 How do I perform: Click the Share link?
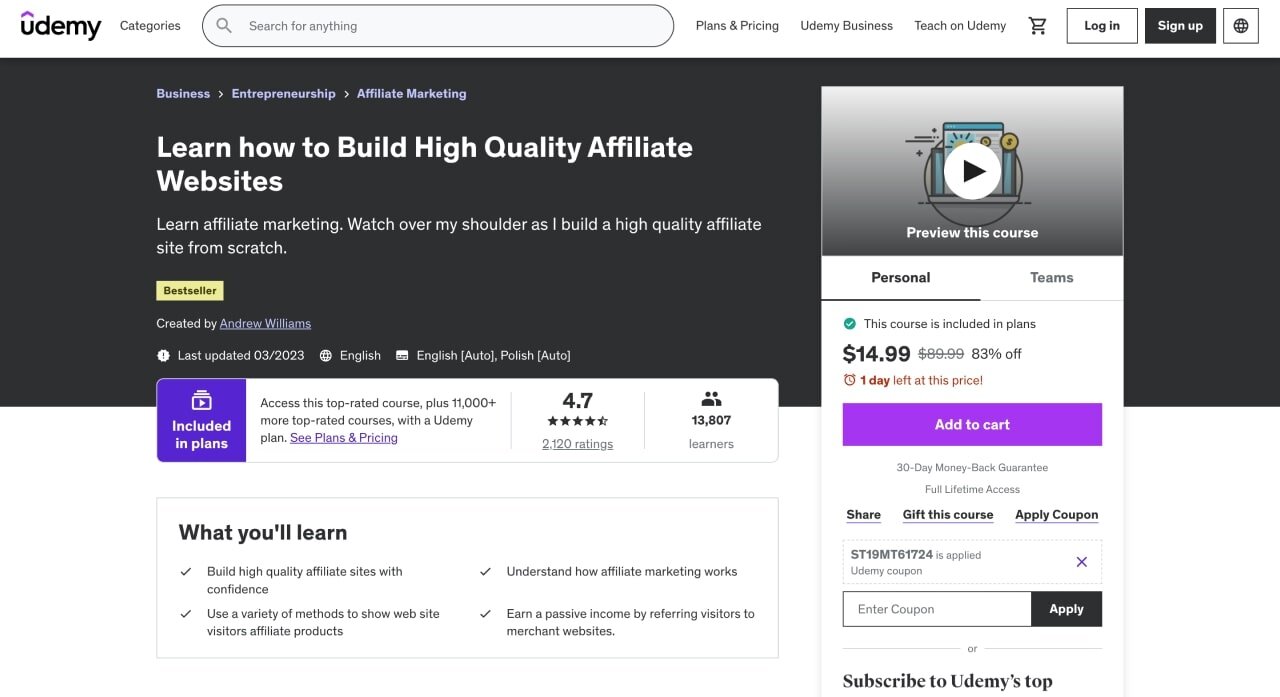click(863, 515)
